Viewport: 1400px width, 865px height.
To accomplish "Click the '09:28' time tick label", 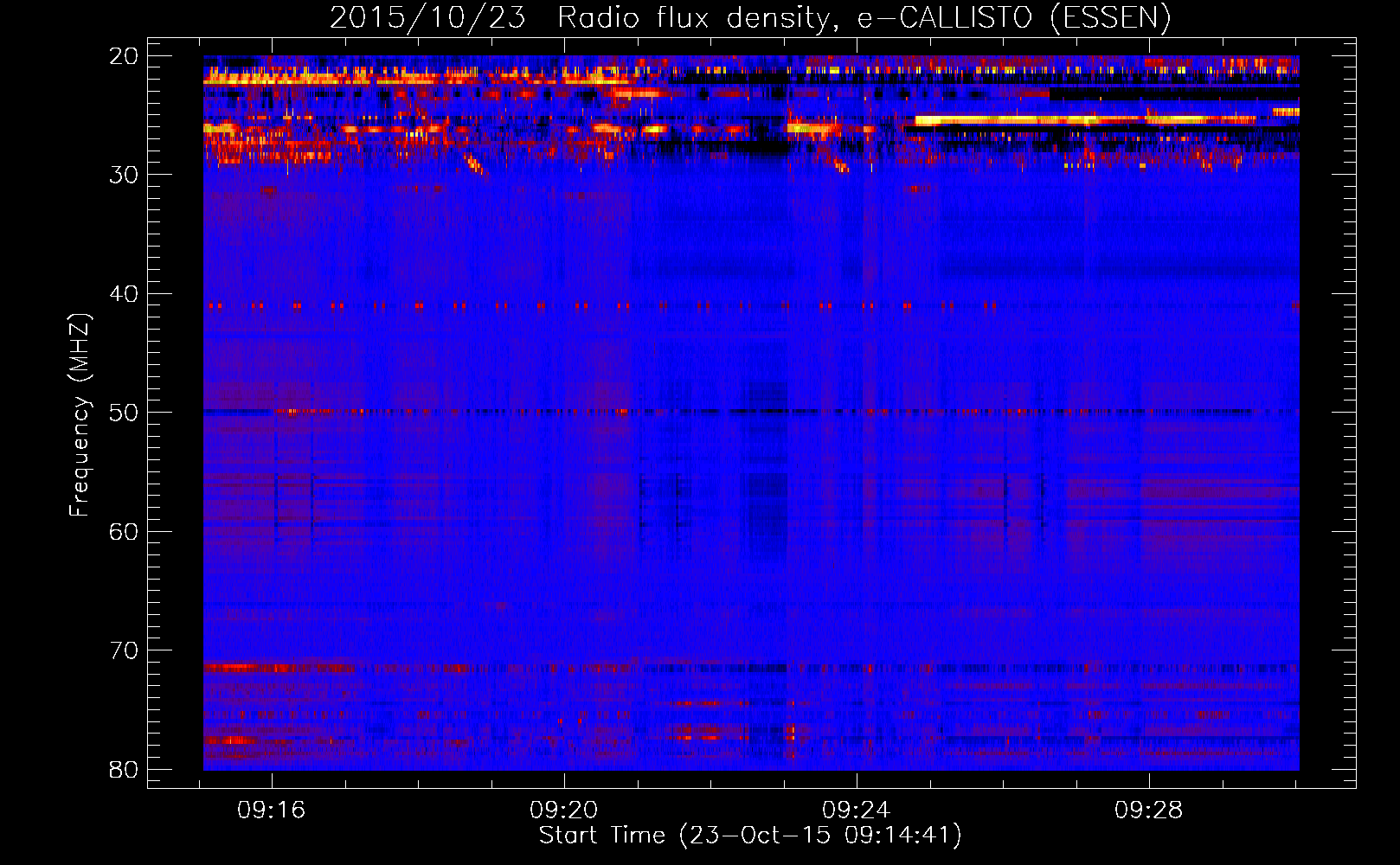I will [x=1149, y=811].
